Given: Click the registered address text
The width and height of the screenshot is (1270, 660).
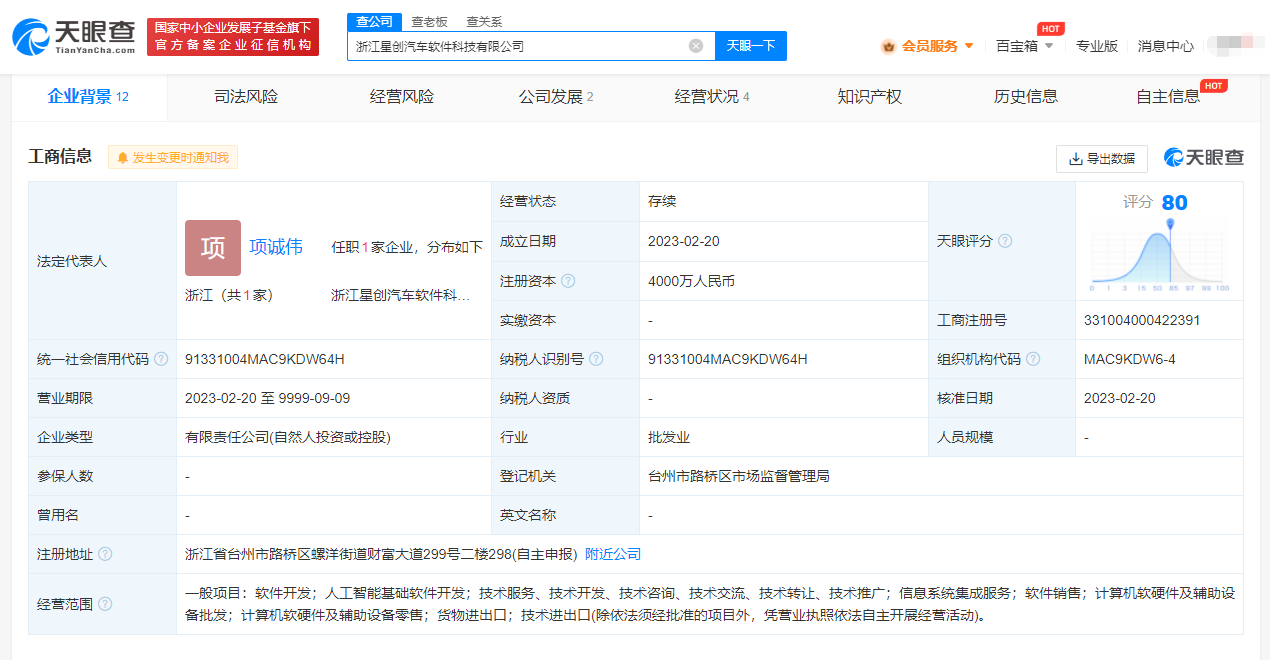Looking at the screenshot, I should pos(381,555).
